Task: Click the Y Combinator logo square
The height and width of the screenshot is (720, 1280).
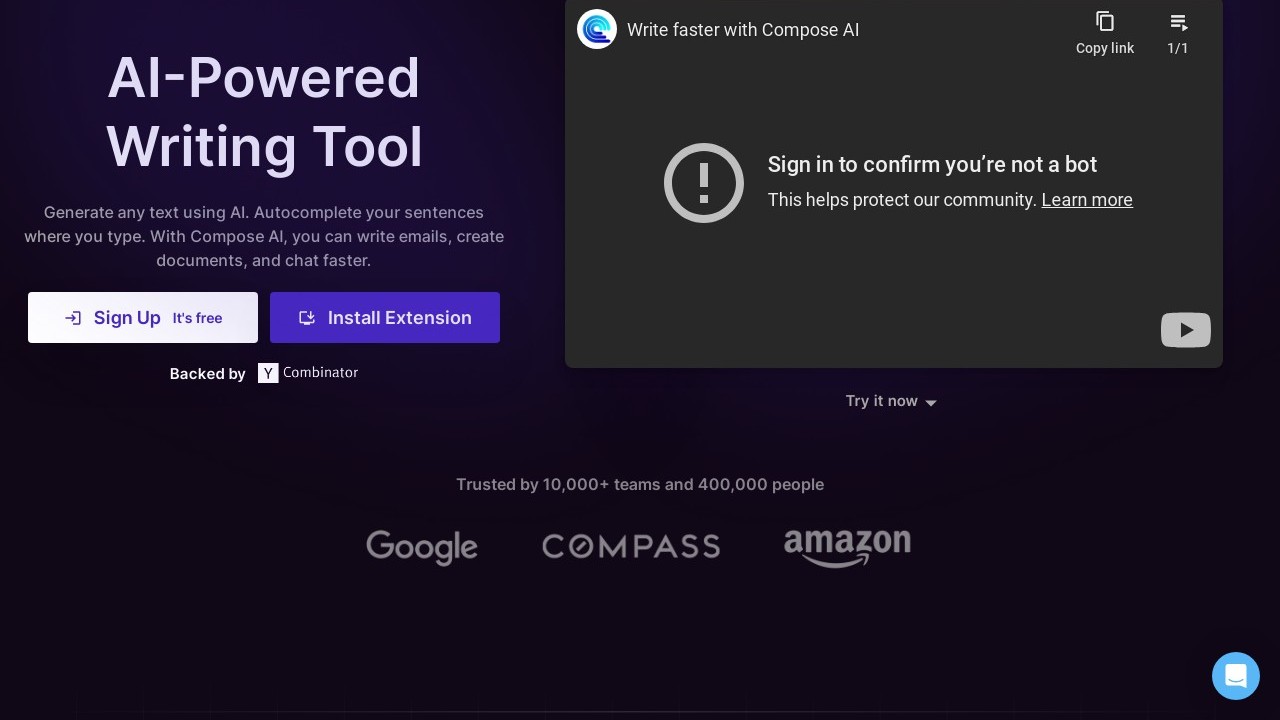Action: pyautogui.click(x=268, y=373)
